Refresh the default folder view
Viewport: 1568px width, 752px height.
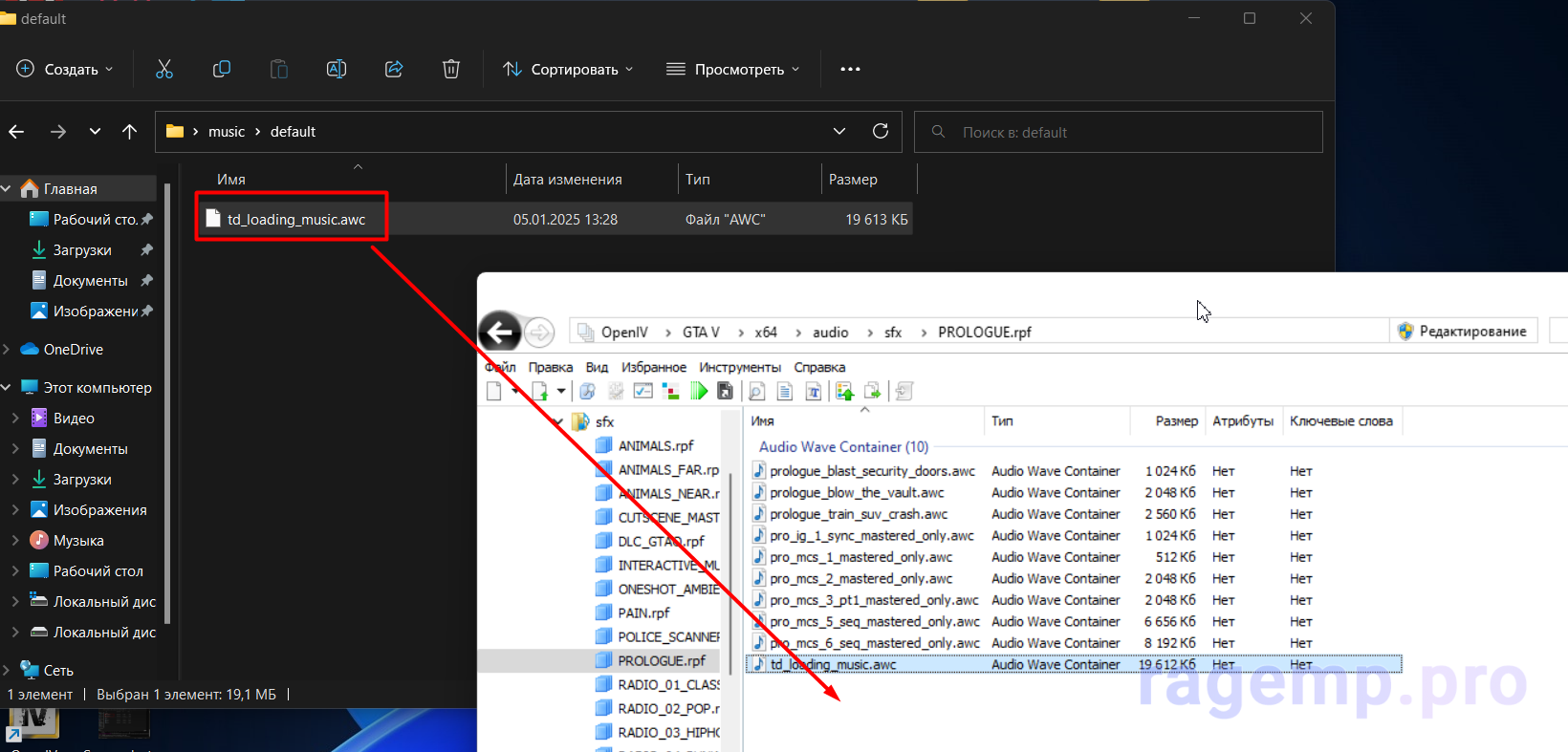pyautogui.click(x=881, y=131)
